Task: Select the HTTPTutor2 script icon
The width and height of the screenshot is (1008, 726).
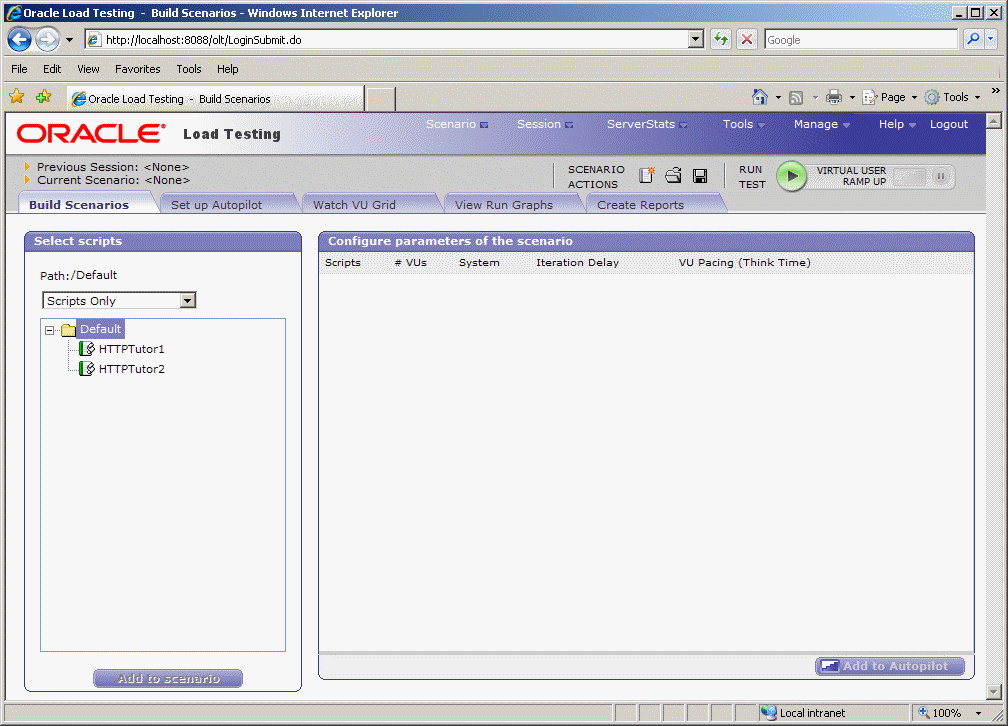Action: click(87, 368)
